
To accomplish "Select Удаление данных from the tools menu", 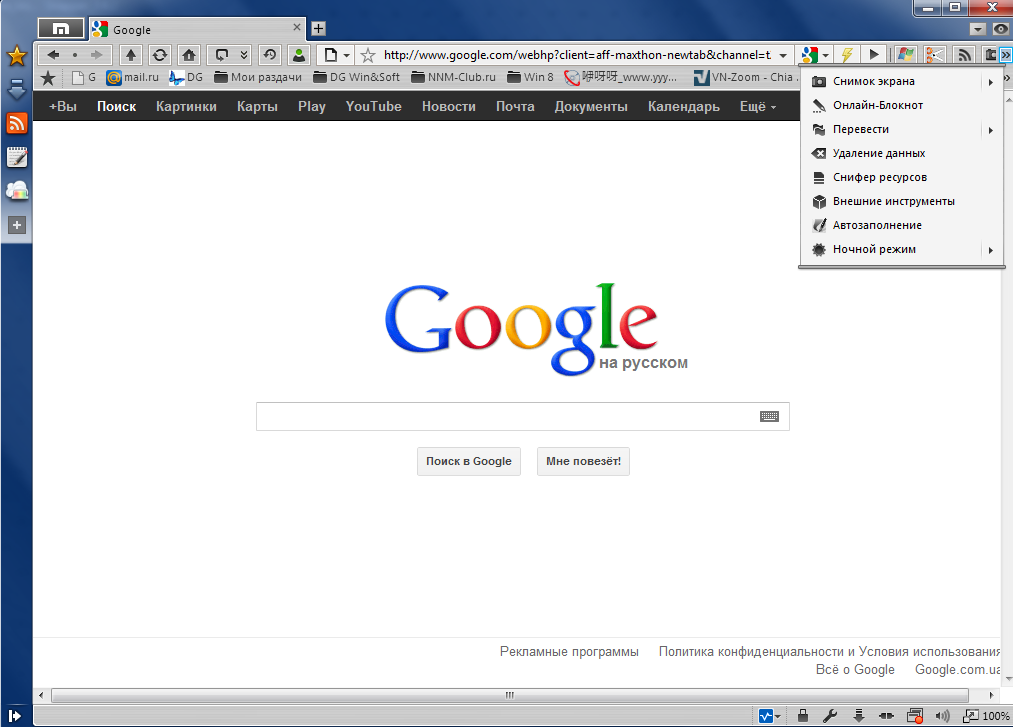I will pos(878,154).
